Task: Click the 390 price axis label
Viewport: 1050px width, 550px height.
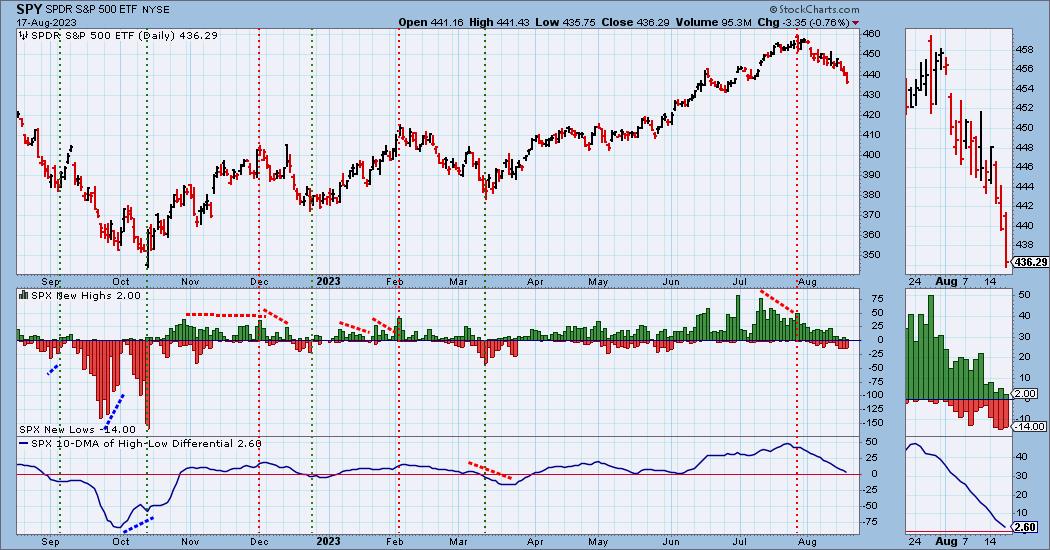Action: pos(871,175)
